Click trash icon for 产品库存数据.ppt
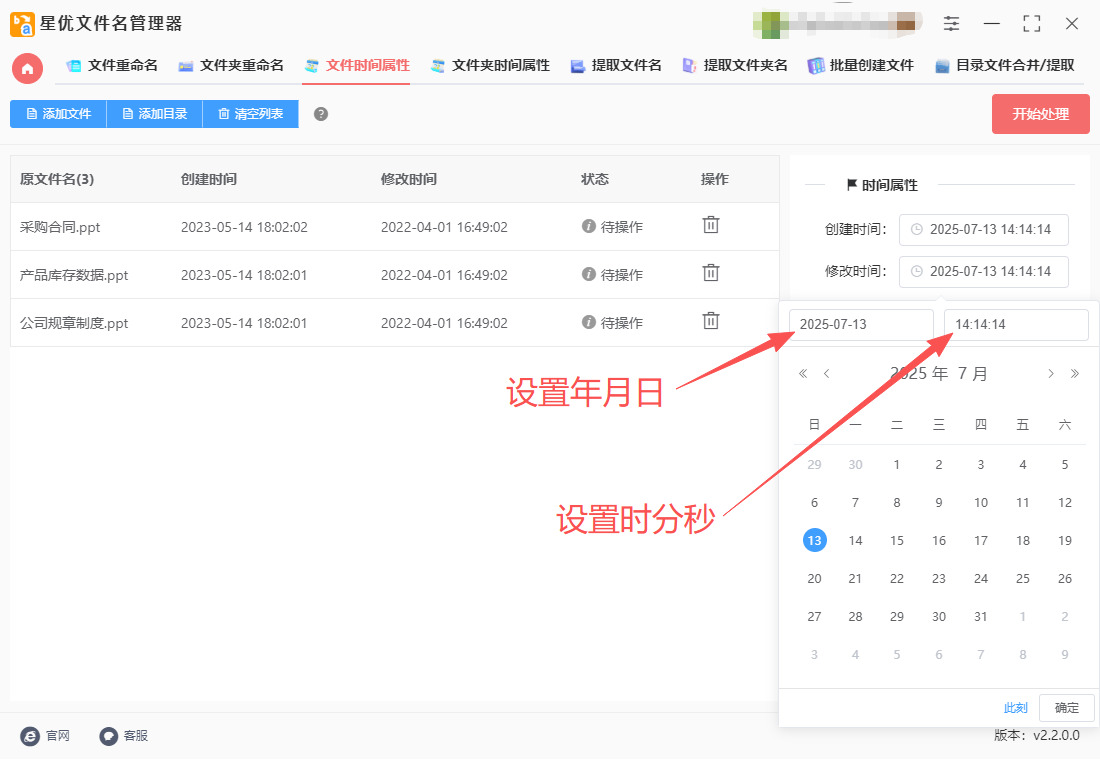This screenshot has width=1100, height=760. (710, 273)
